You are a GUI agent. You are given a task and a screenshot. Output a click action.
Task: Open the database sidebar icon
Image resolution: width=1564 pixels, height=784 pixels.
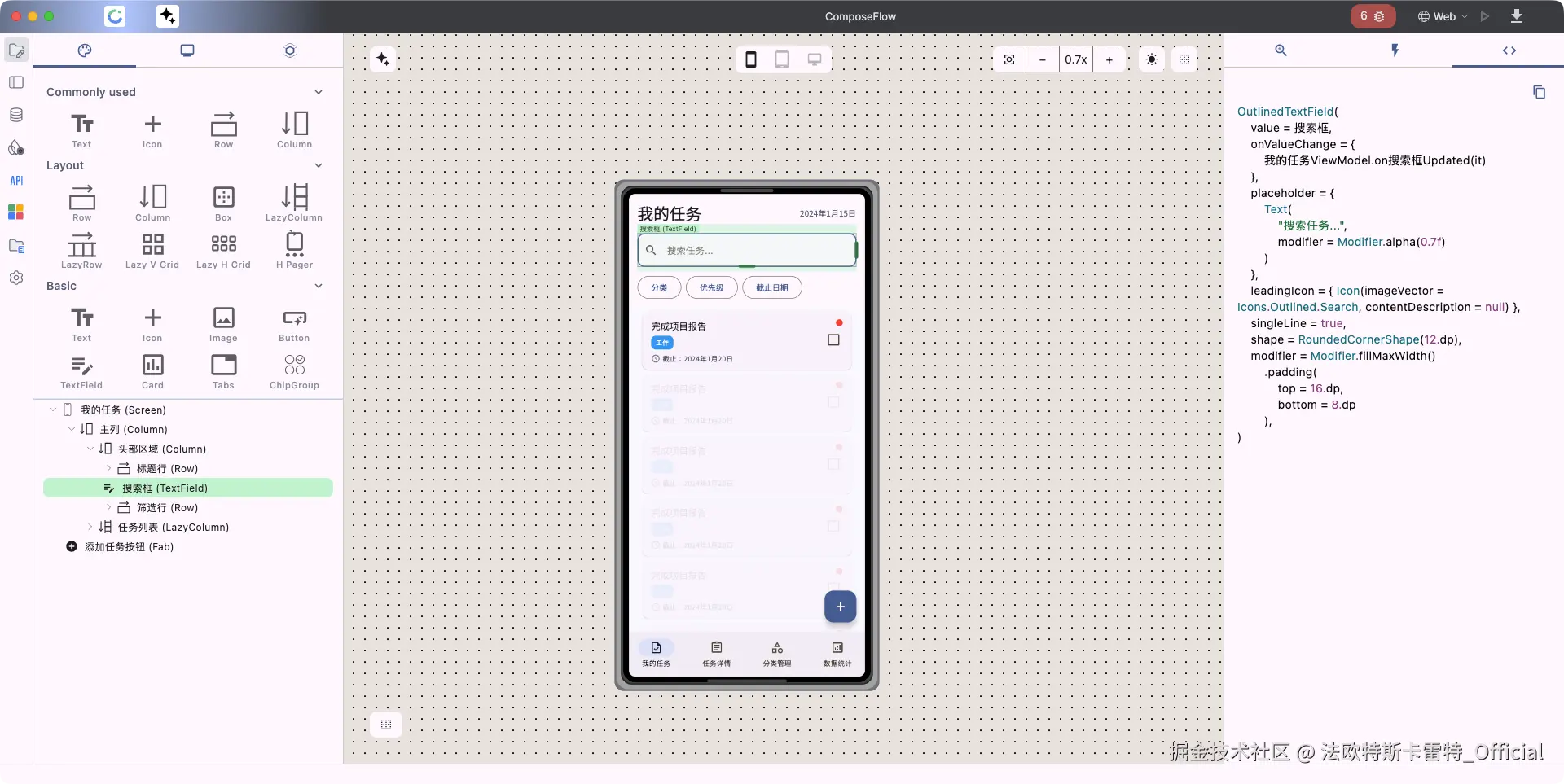tap(16, 115)
